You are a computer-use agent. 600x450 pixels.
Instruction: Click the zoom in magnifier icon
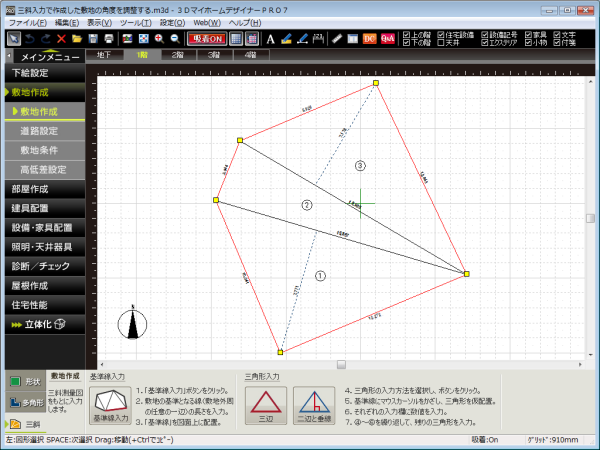click(x=159, y=38)
